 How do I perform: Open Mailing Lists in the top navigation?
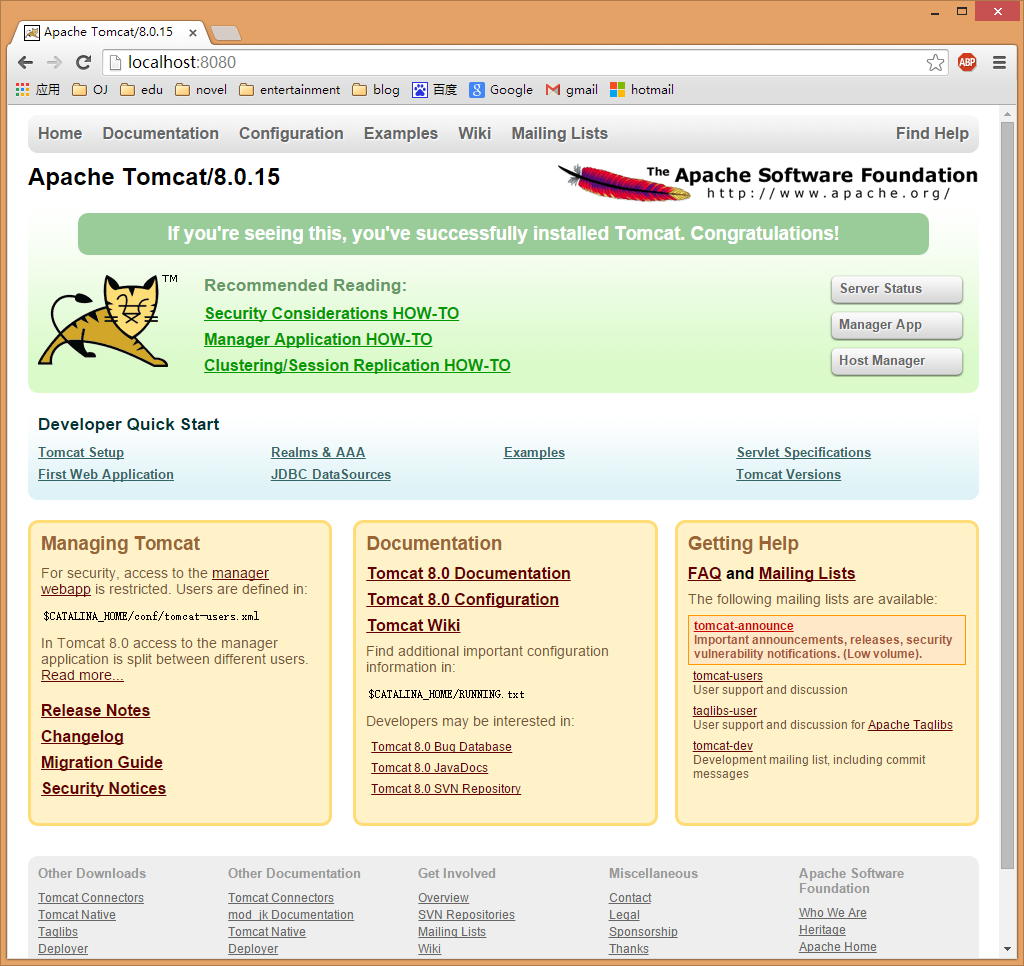tap(560, 133)
